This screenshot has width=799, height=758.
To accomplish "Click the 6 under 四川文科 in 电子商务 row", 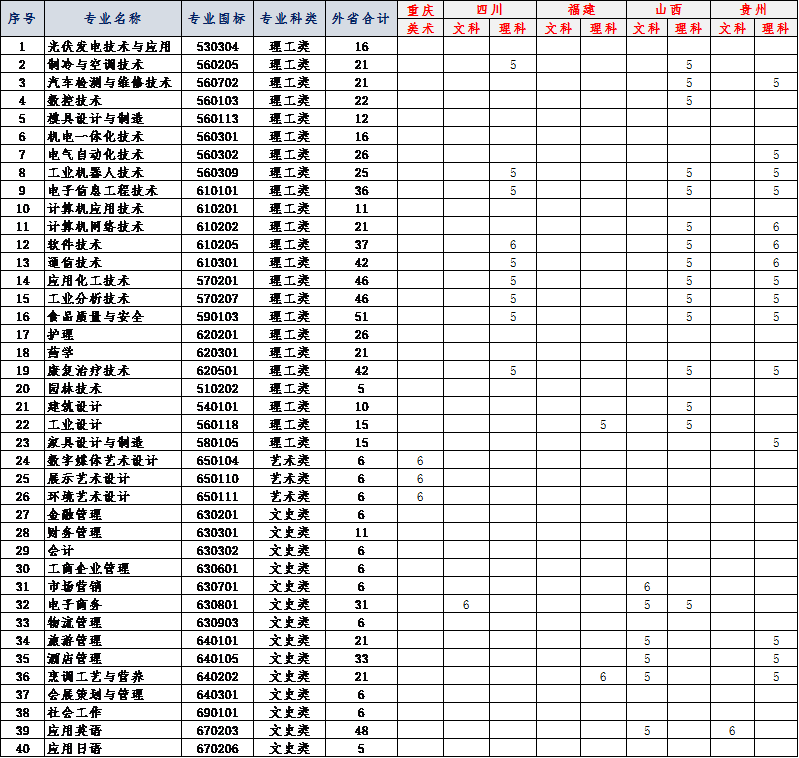I will click(x=466, y=605).
